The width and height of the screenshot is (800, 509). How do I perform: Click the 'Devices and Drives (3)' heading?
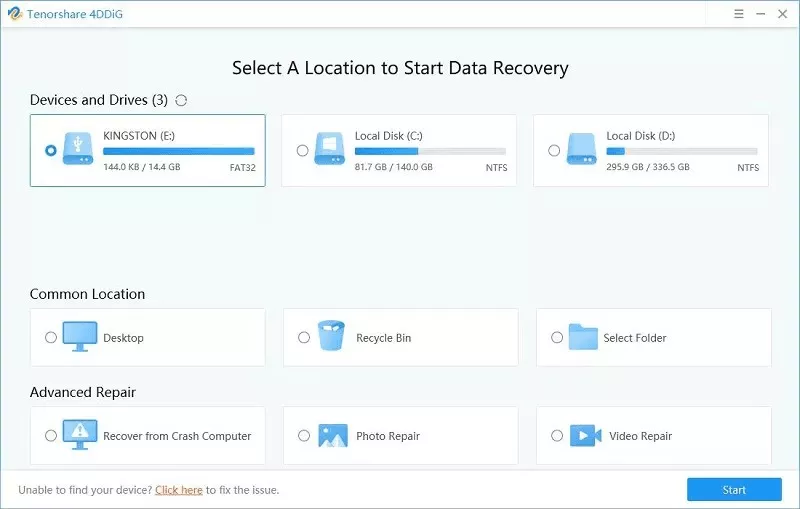(x=99, y=100)
